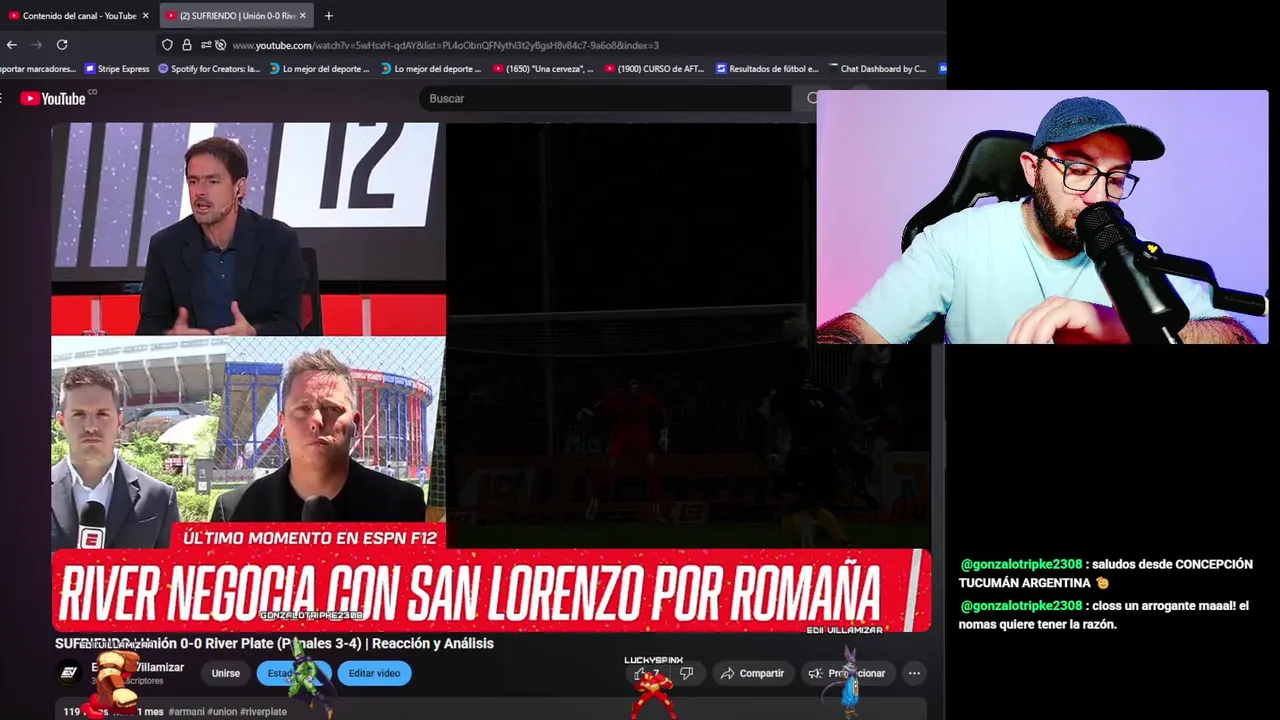Open a new browser tab with plus

pos(328,16)
